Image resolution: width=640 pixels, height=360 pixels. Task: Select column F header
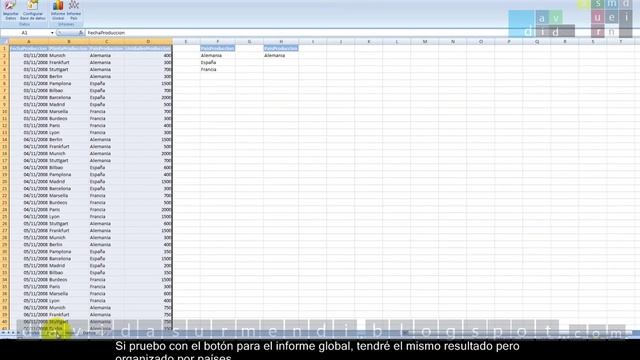point(217,41)
